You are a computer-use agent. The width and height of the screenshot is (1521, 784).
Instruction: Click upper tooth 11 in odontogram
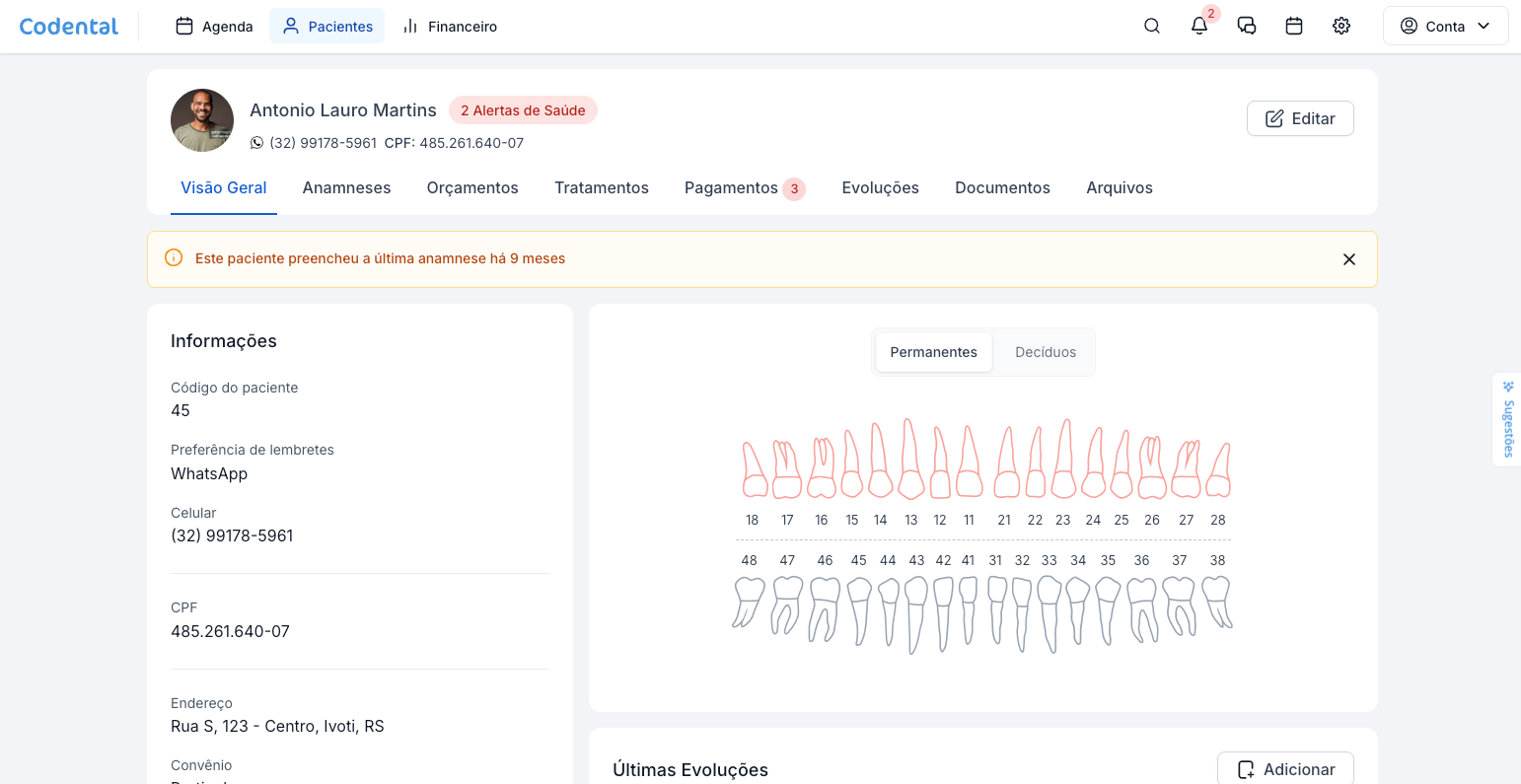pyautogui.click(x=970, y=463)
